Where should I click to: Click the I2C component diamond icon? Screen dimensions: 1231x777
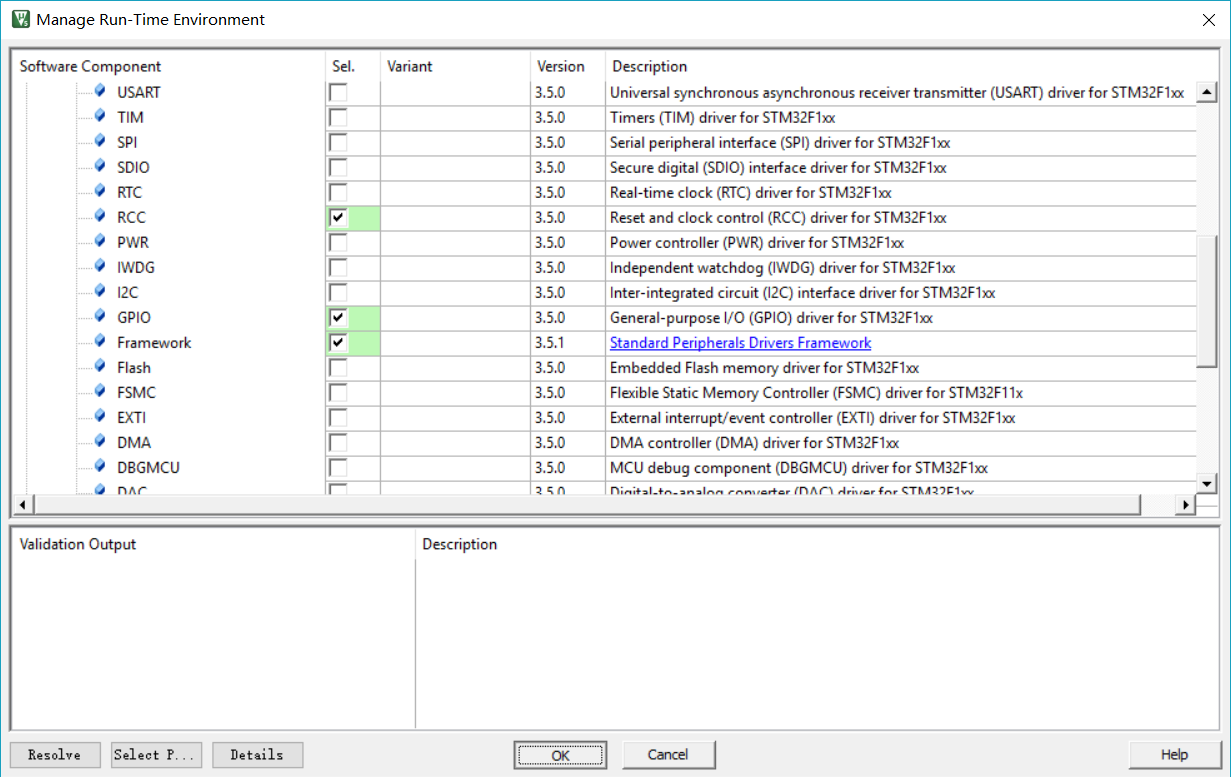point(100,291)
